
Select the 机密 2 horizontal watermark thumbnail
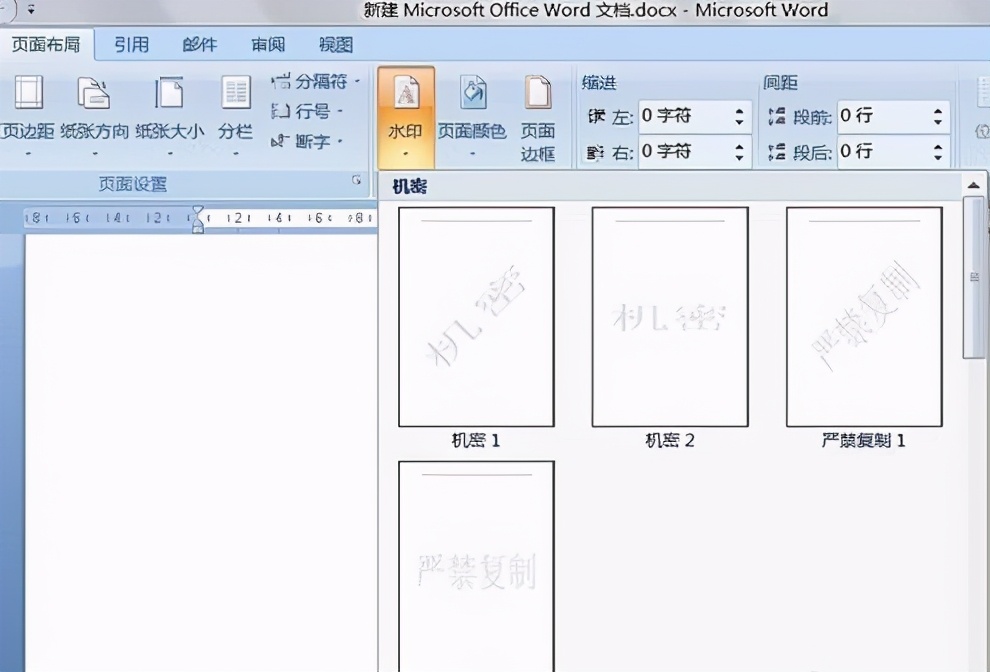[670, 317]
